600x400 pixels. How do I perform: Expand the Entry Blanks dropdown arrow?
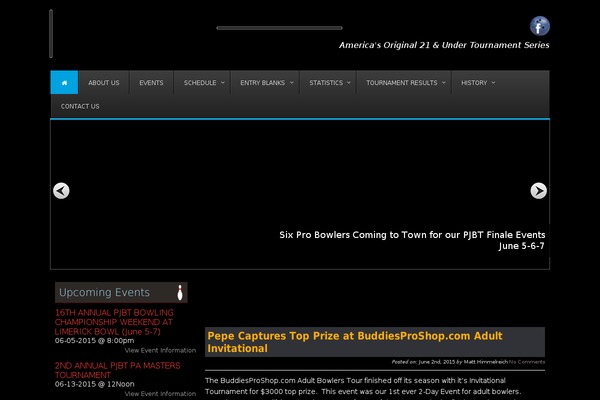click(x=292, y=83)
